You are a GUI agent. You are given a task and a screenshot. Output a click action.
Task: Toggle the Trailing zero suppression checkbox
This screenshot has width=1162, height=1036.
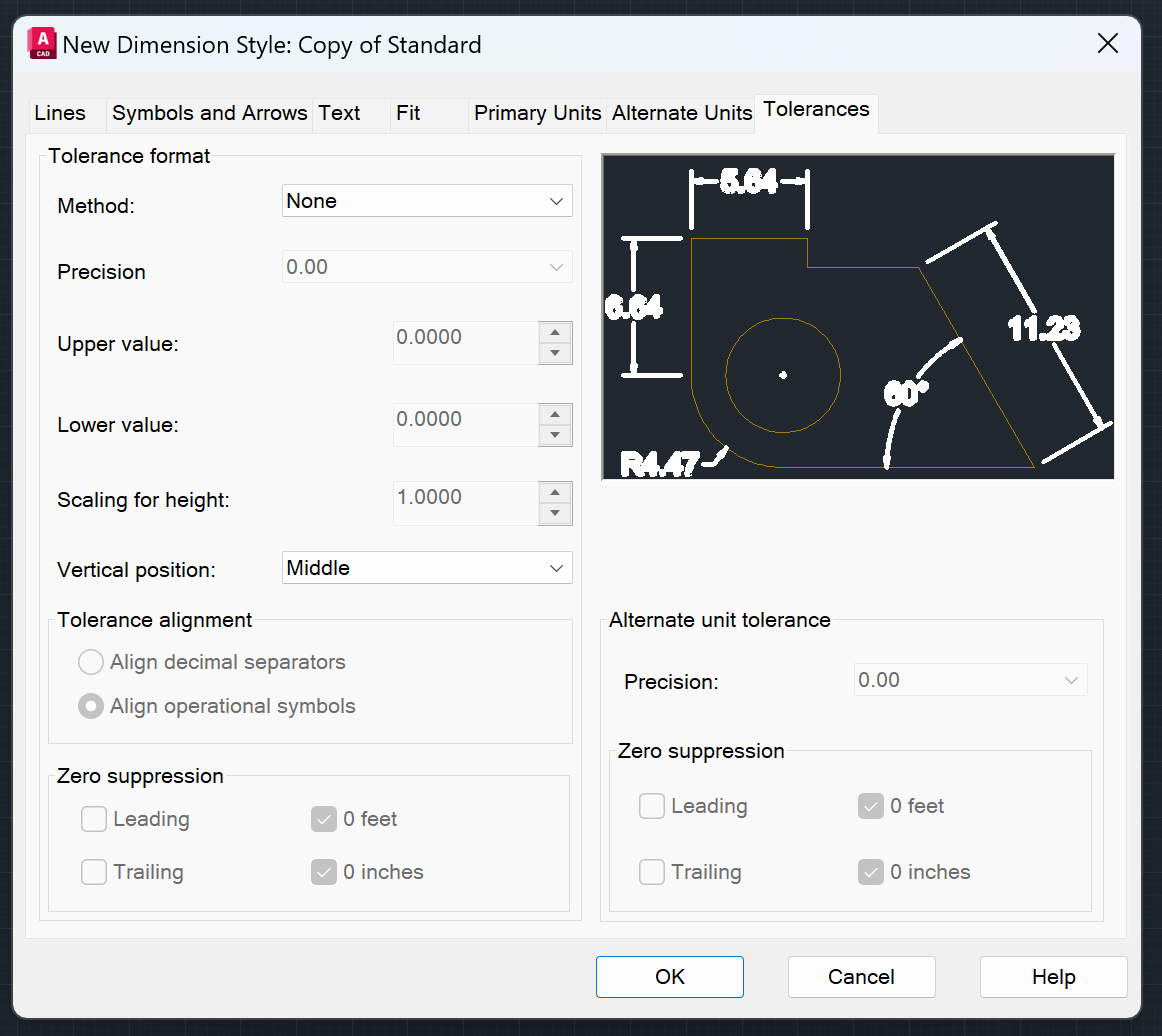click(93, 871)
